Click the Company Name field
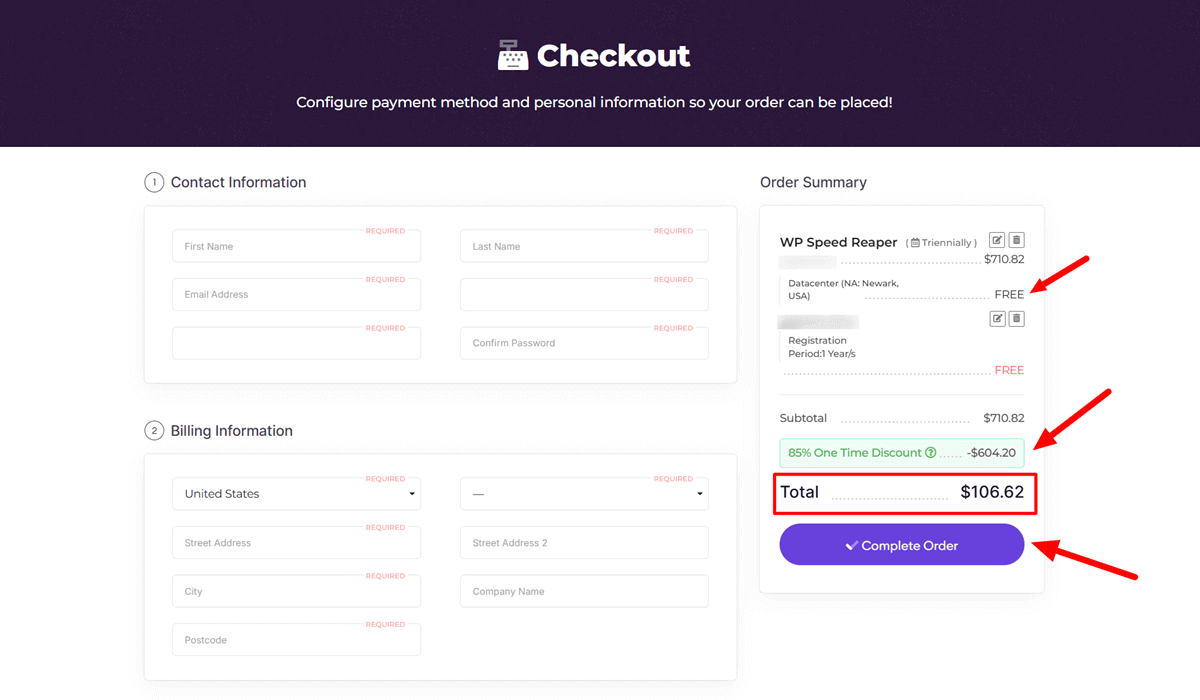 pos(584,591)
